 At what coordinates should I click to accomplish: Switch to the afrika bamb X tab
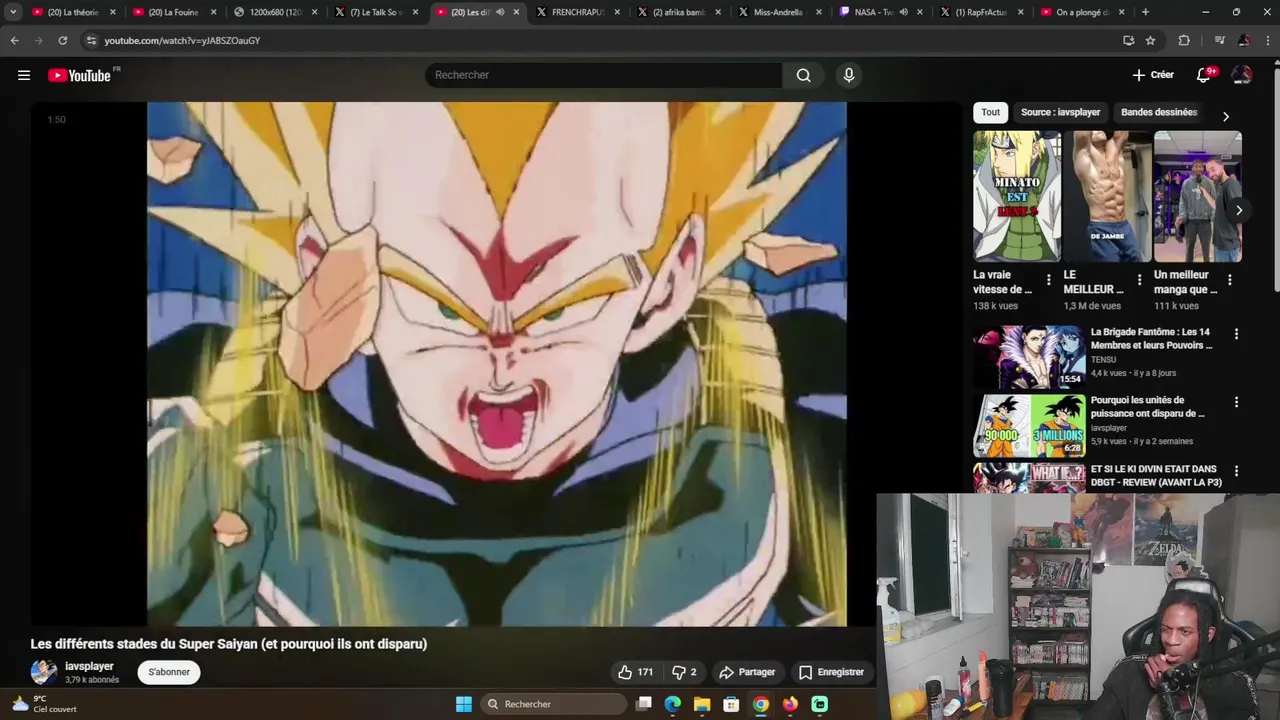pyautogui.click(x=679, y=12)
